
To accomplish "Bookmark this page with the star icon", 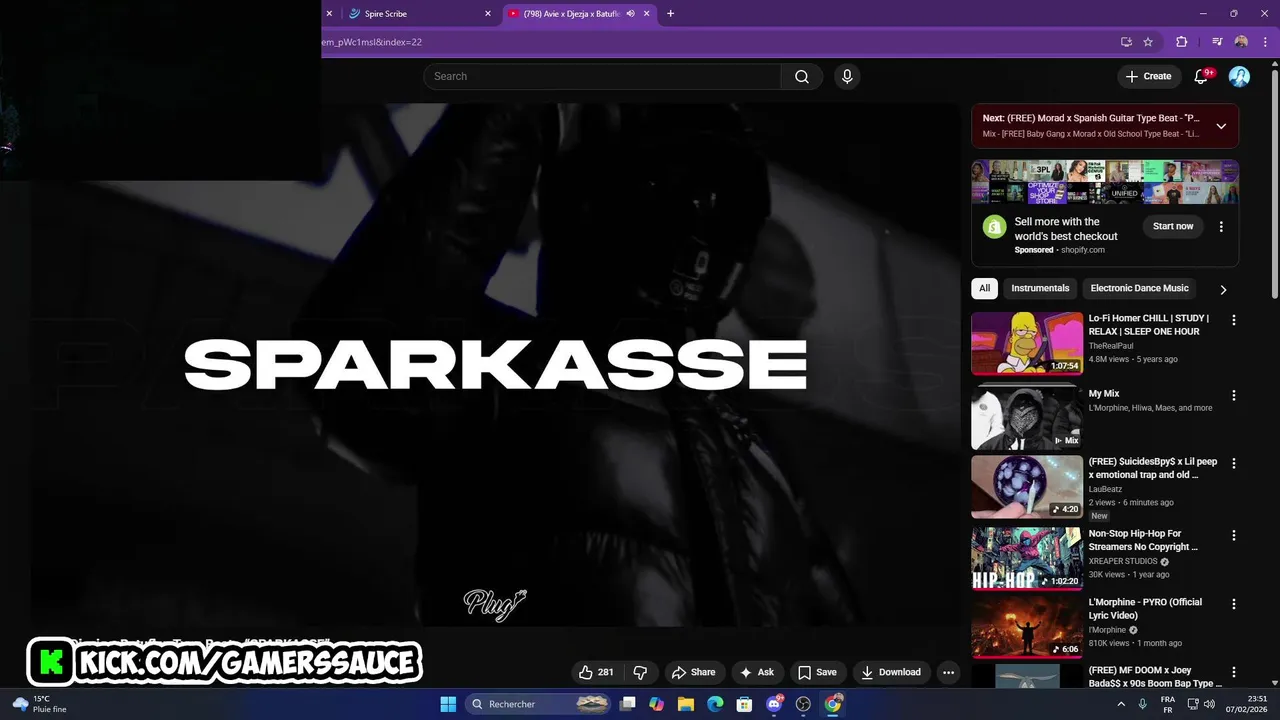I will tap(1148, 42).
